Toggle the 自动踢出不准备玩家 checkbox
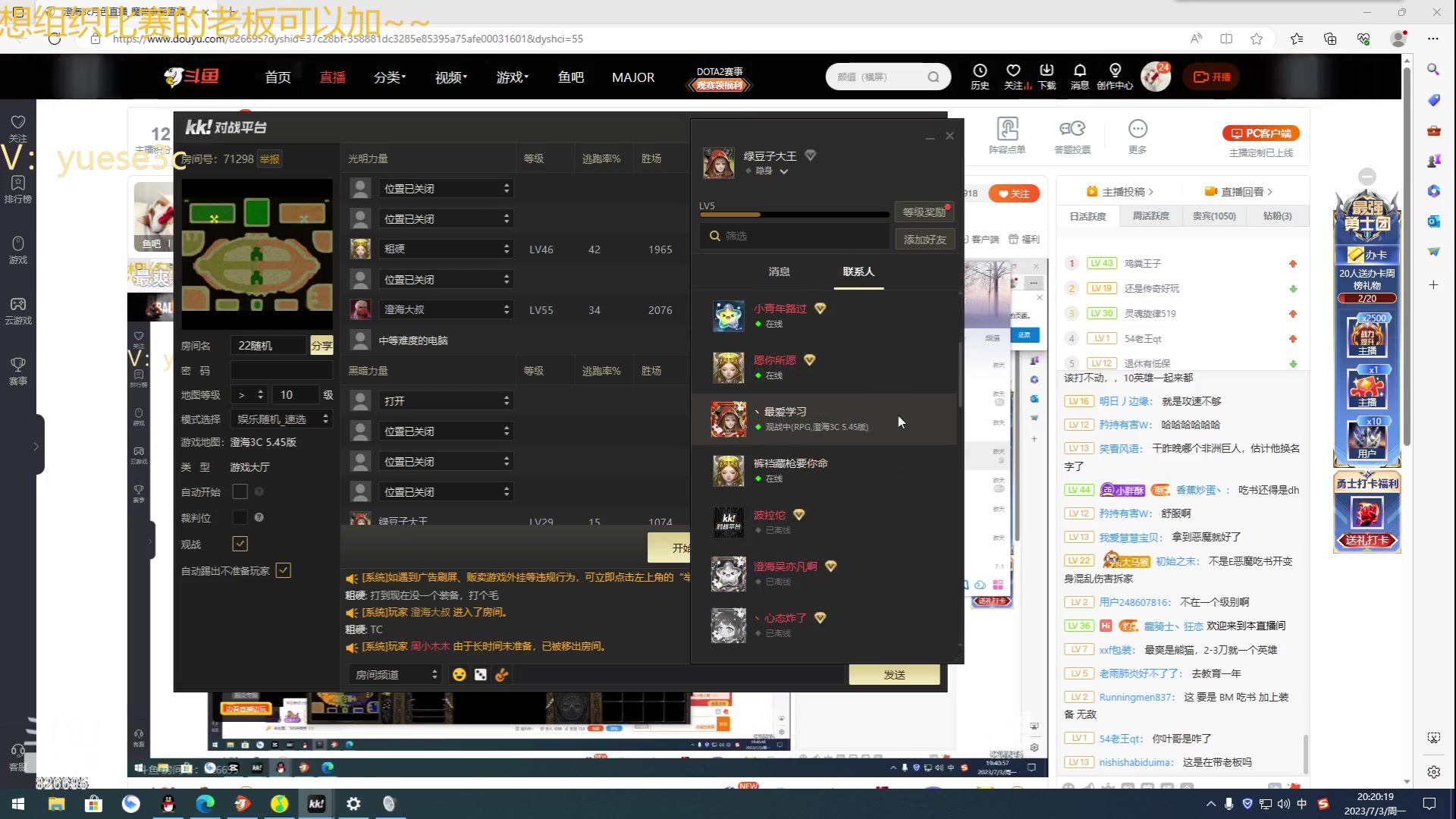The image size is (1456, 819). (x=283, y=570)
